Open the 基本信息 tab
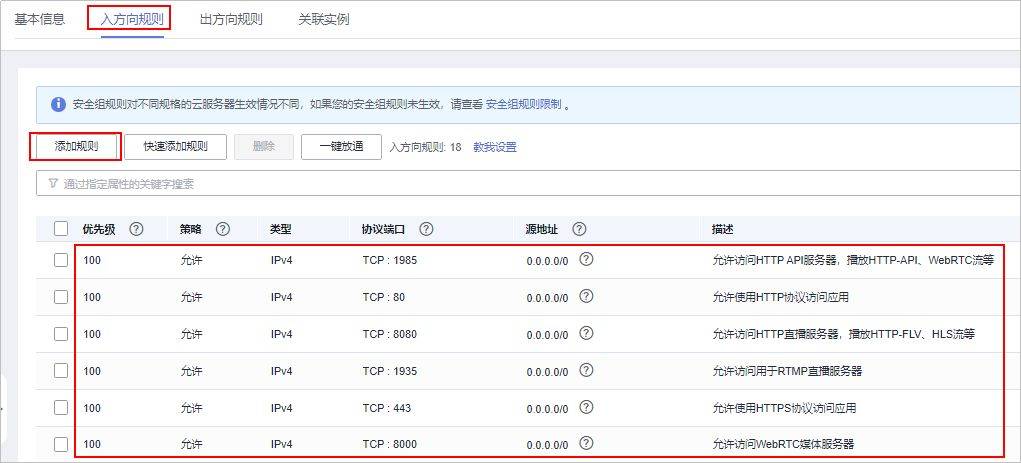Screen dimensions: 1021x463 (40, 19)
